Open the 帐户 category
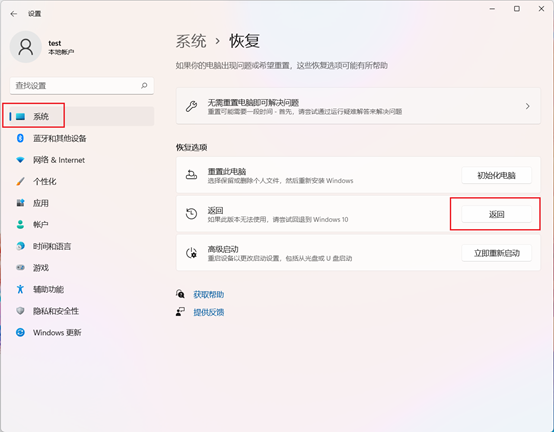554x432 pixels. click(82, 225)
